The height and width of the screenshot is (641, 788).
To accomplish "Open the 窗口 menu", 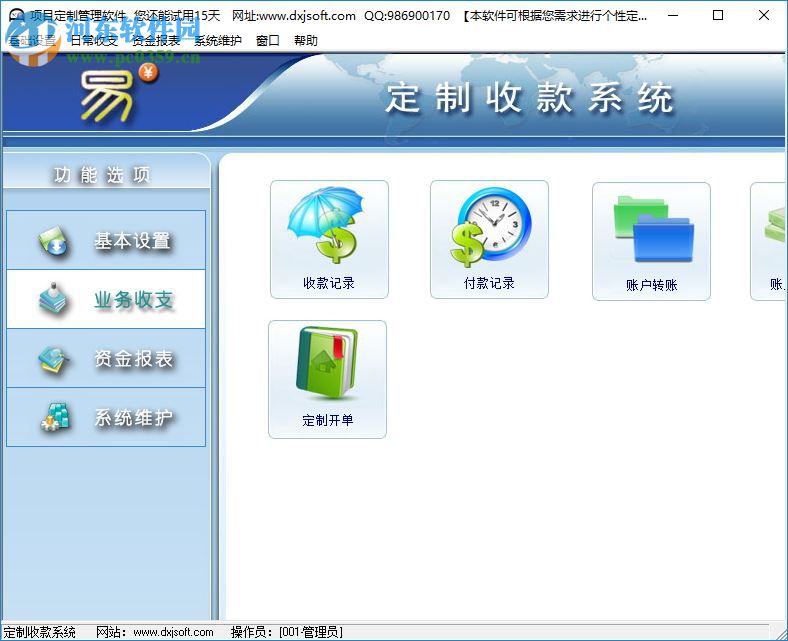I will point(267,41).
